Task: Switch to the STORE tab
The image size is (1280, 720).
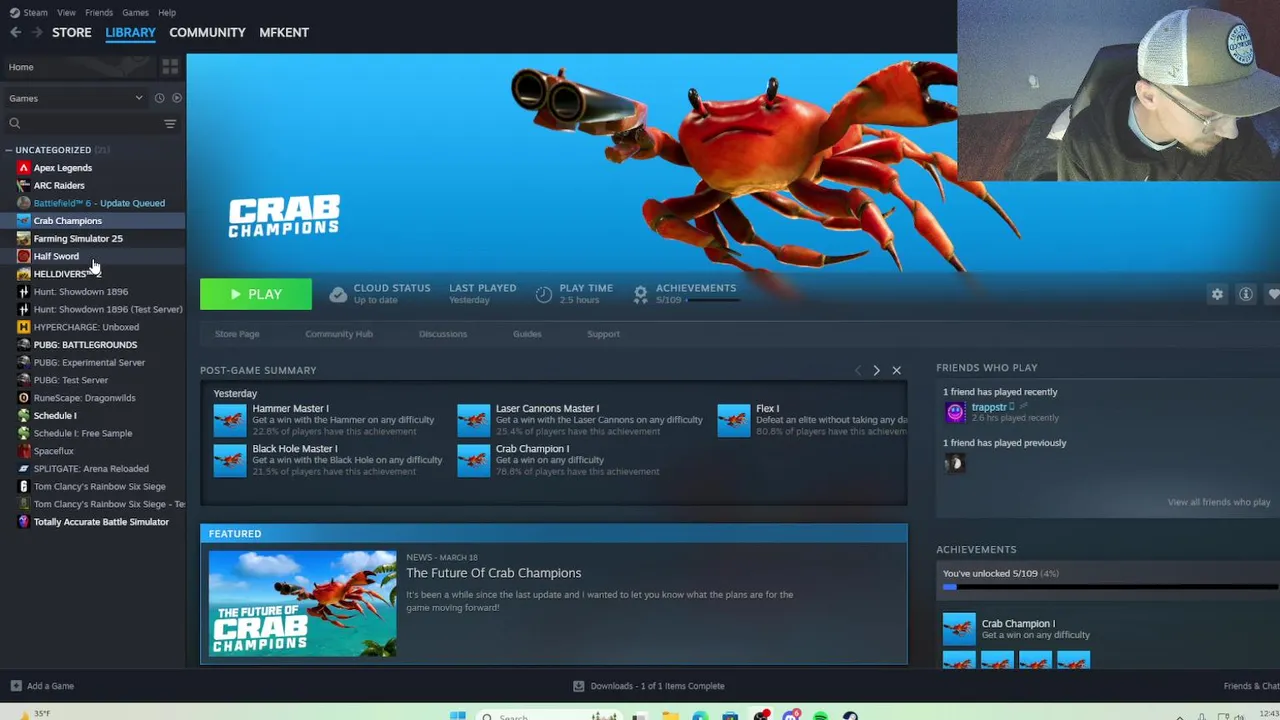Action: (72, 32)
